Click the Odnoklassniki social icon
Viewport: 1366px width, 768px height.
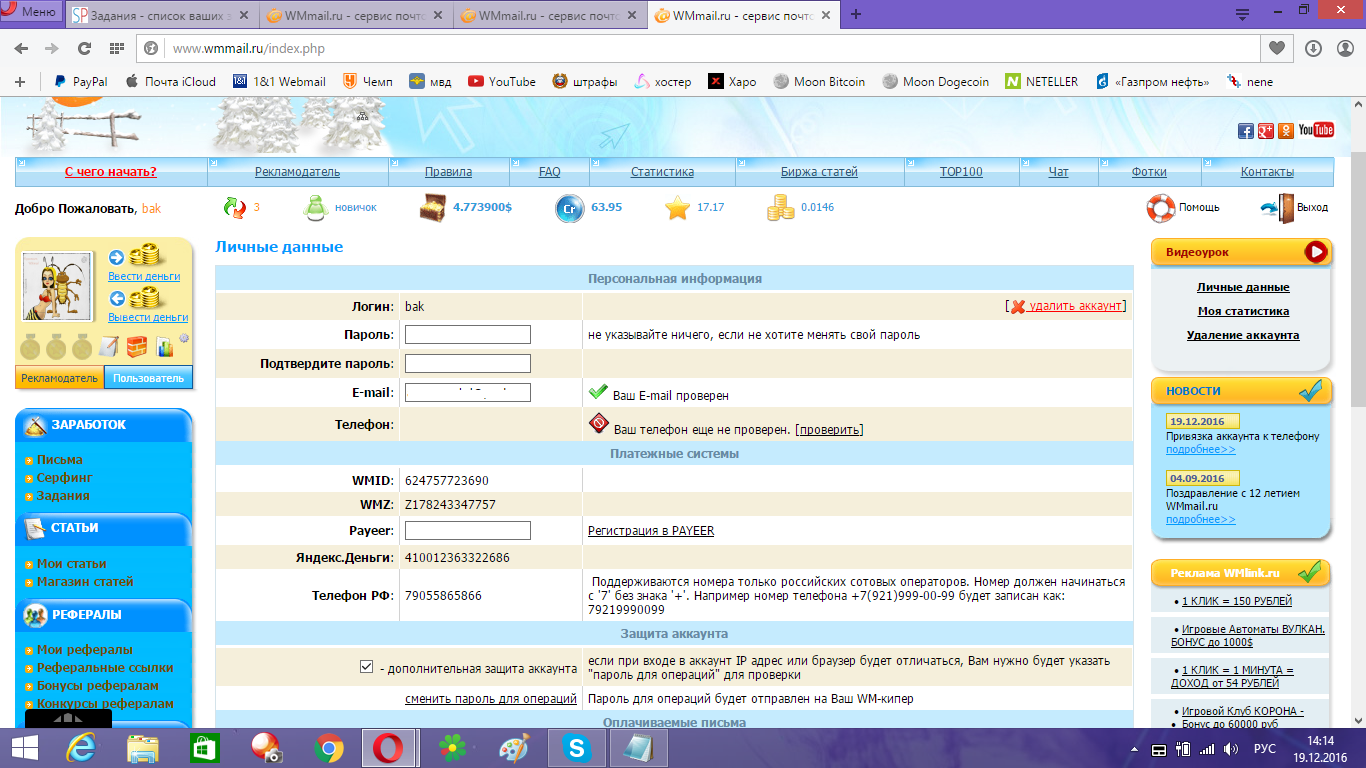pyautogui.click(x=1286, y=131)
